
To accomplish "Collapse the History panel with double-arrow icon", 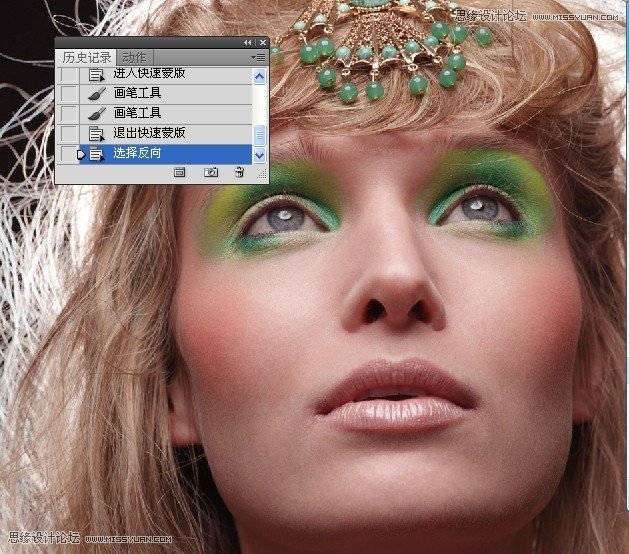I will click(x=248, y=43).
